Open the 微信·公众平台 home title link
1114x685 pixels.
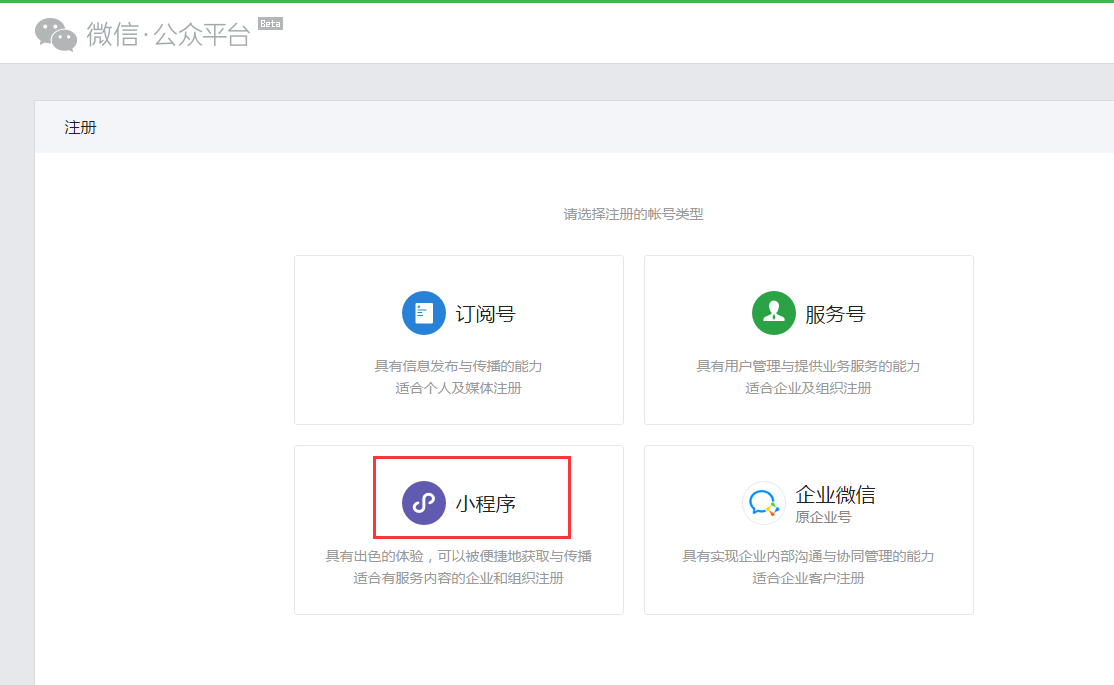tap(168, 34)
